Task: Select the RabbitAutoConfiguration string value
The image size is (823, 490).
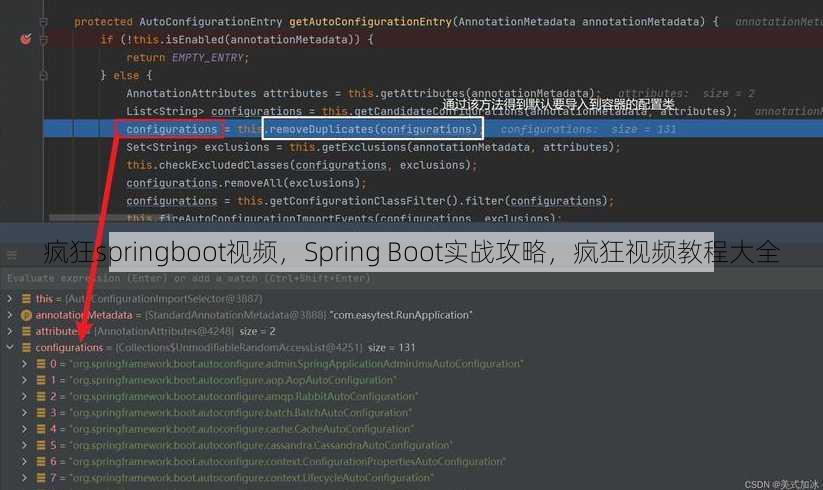Action: pyautogui.click(x=244, y=396)
